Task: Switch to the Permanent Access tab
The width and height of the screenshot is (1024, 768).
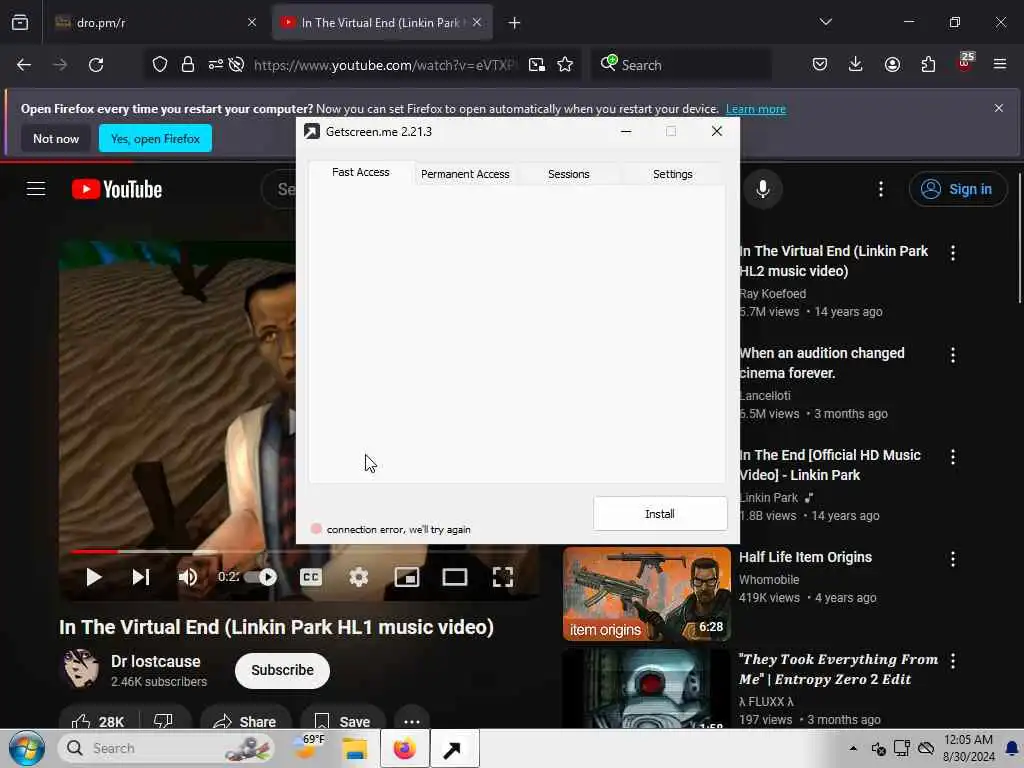Action: pos(465,174)
